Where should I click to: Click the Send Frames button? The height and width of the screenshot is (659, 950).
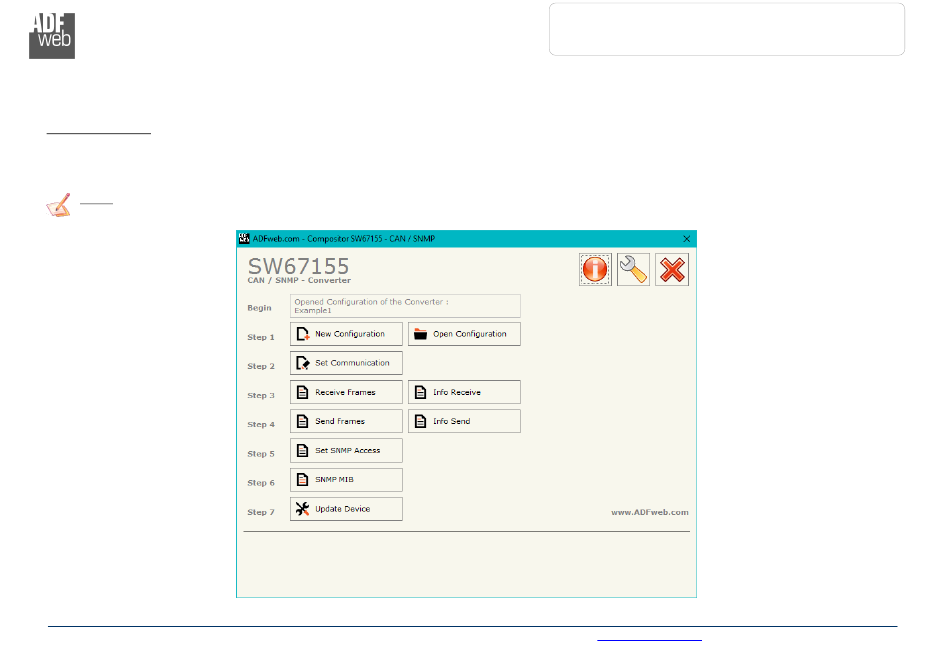pyautogui.click(x=346, y=421)
